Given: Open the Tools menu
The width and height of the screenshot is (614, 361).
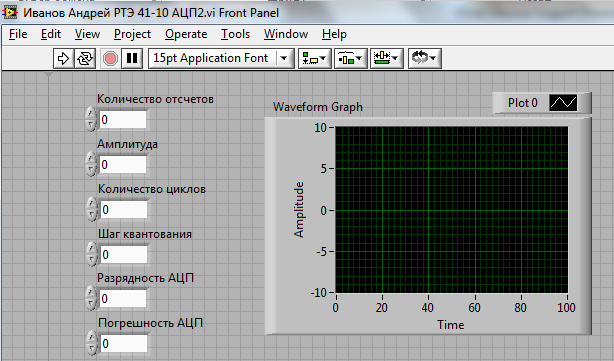Looking at the screenshot, I should (235, 34).
